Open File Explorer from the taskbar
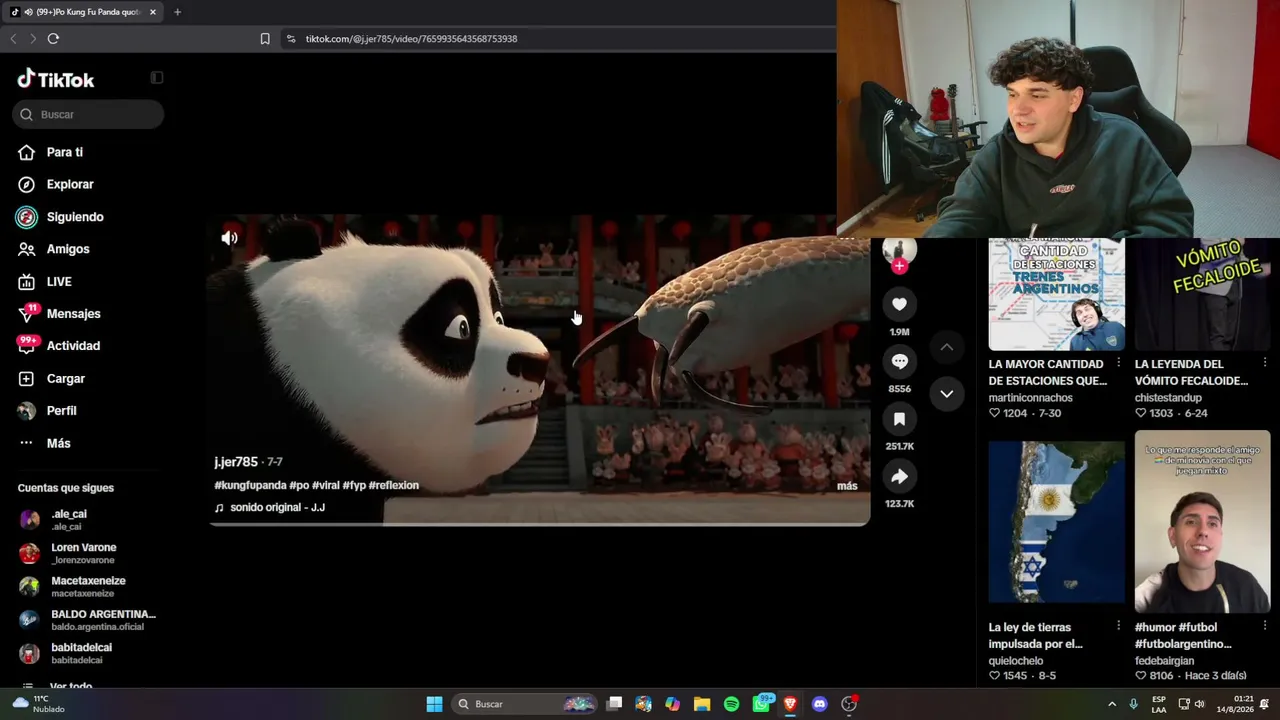The height and width of the screenshot is (720, 1280). coord(702,704)
